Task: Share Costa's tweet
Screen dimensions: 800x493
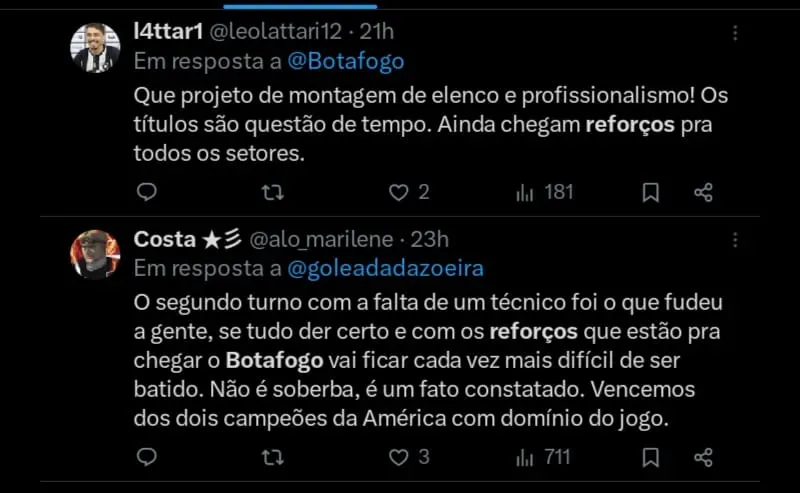Action: click(703, 457)
